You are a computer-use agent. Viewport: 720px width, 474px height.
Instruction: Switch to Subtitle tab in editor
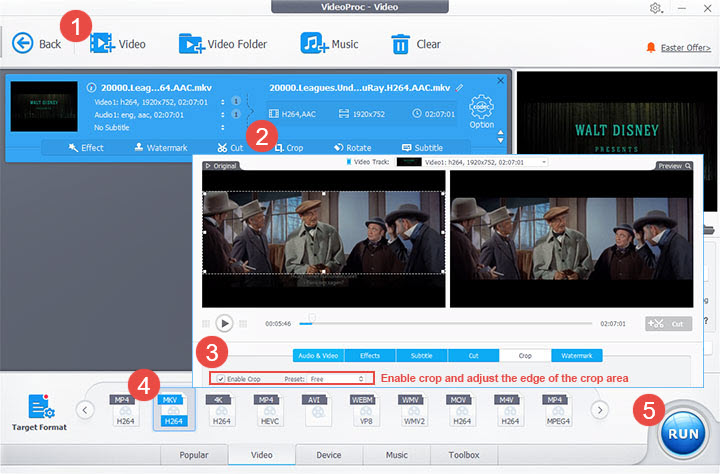click(422, 356)
